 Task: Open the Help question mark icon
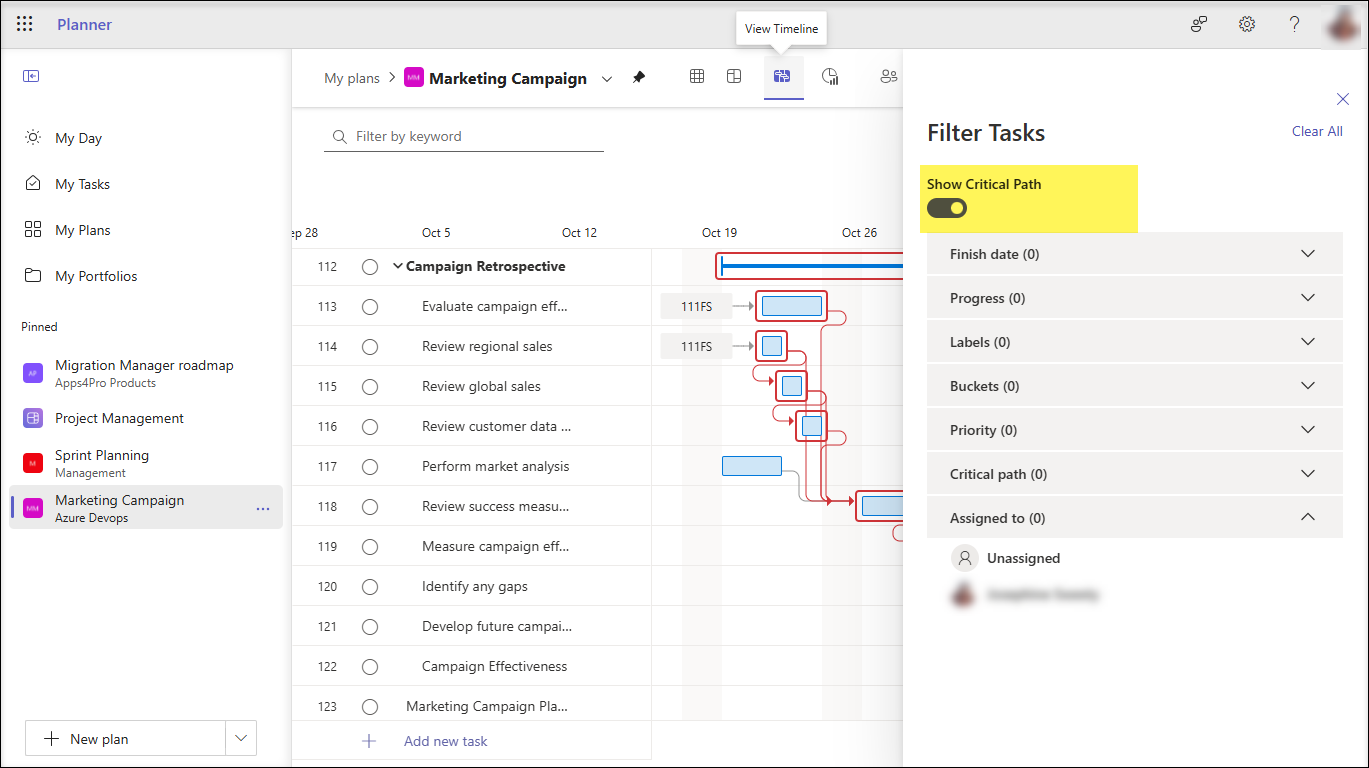1293,23
